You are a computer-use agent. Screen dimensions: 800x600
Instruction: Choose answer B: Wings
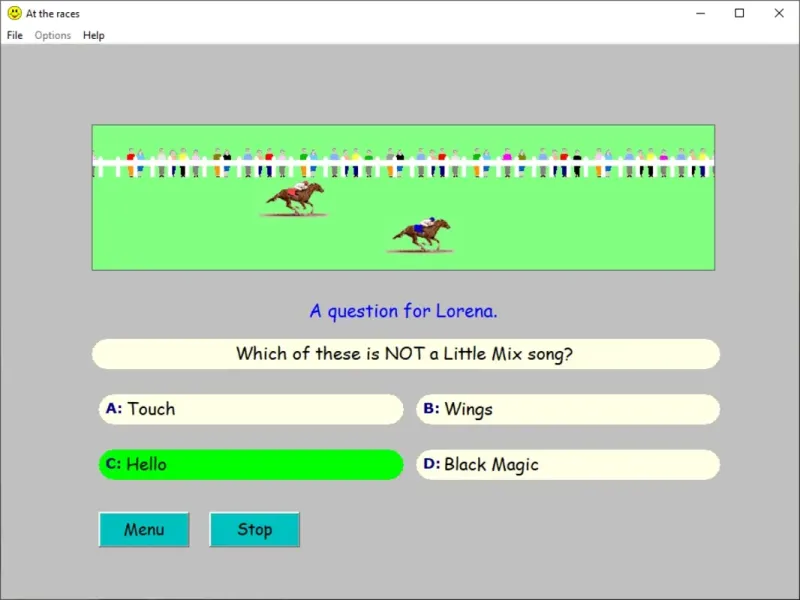pos(568,409)
